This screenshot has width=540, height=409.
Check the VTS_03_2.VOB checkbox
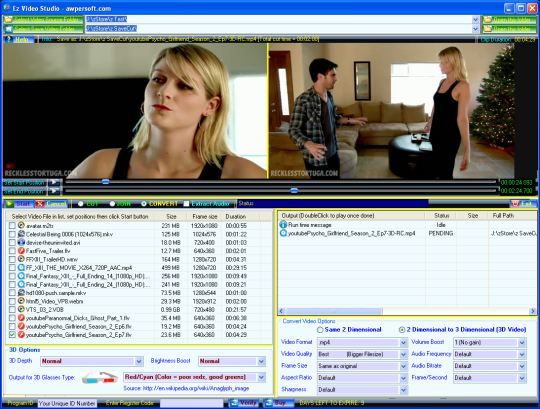[x=12, y=310]
